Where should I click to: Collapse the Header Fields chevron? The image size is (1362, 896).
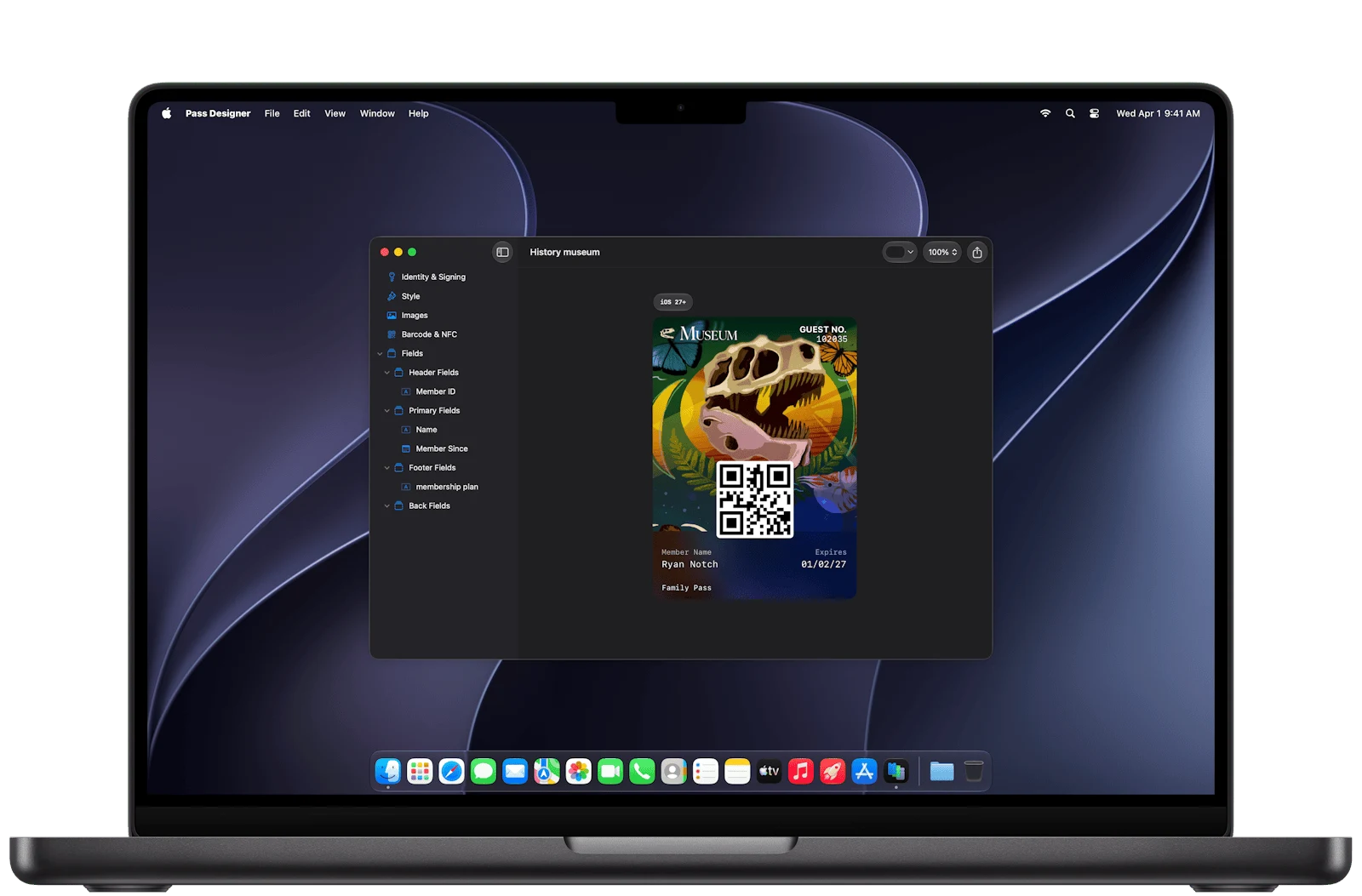click(386, 373)
